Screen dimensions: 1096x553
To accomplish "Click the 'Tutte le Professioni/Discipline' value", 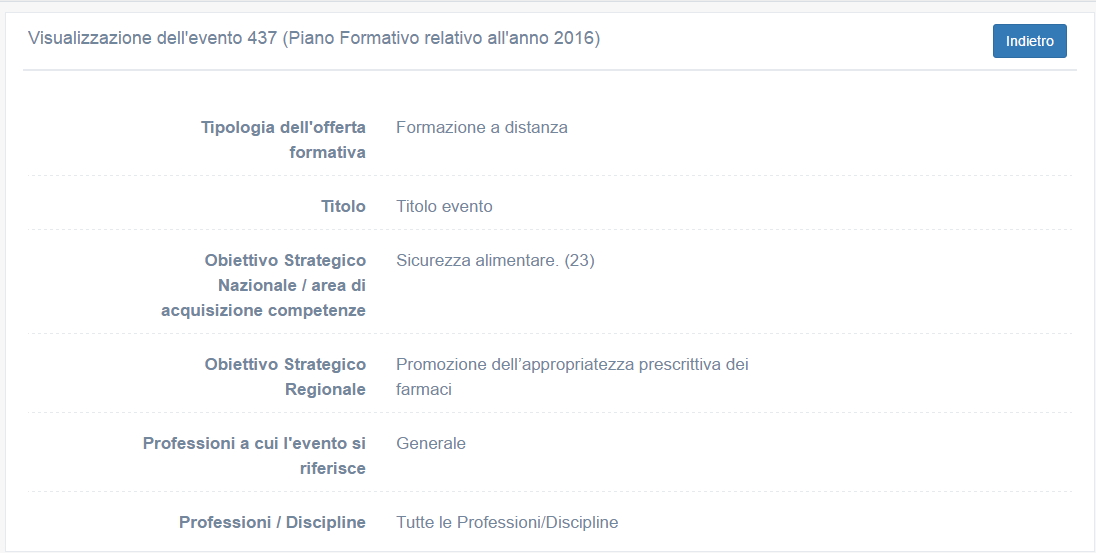I will click(x=507, y=522).
